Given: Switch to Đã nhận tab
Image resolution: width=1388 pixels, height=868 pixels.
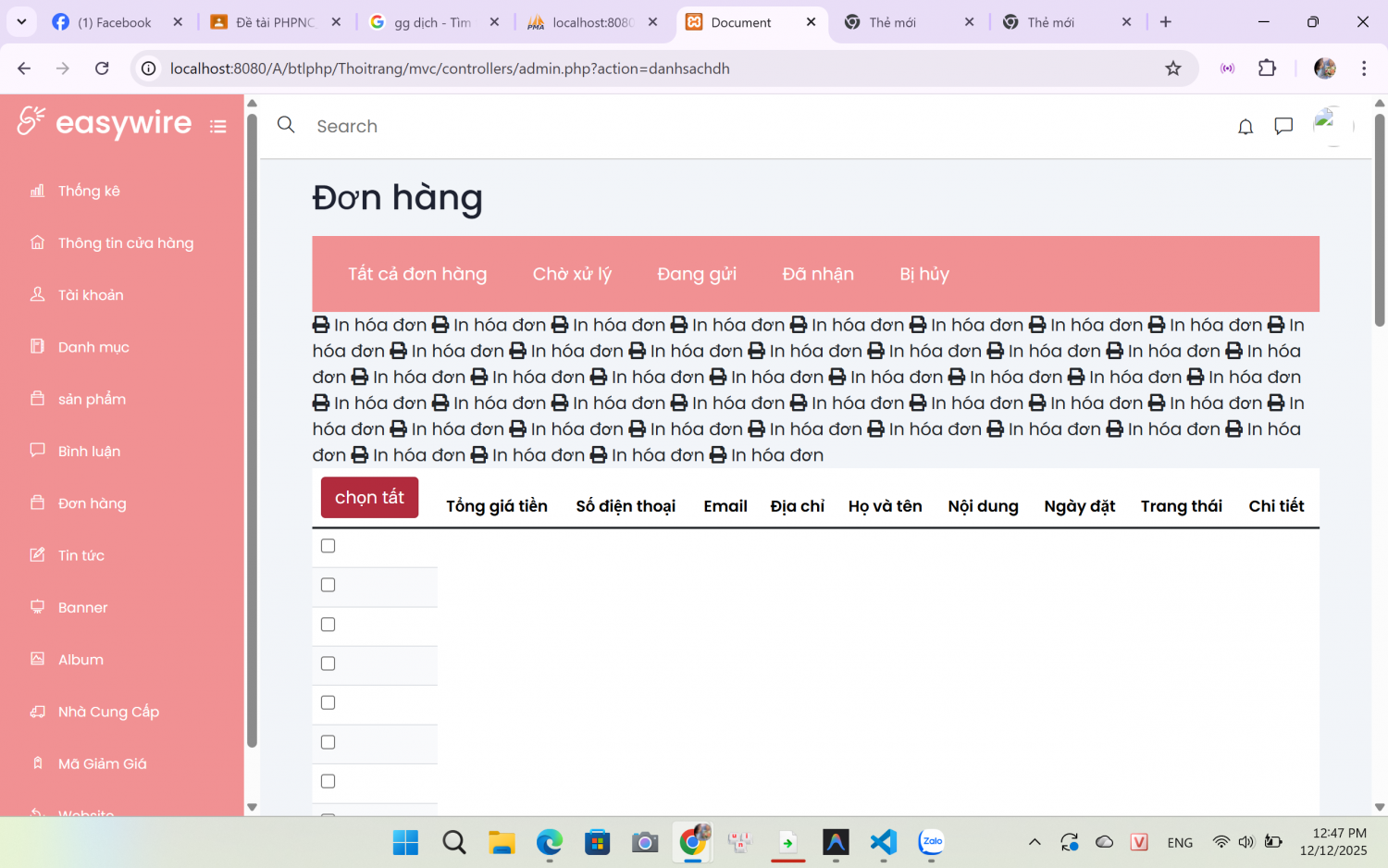Looking at the screenshot, I should pos(818,274).
